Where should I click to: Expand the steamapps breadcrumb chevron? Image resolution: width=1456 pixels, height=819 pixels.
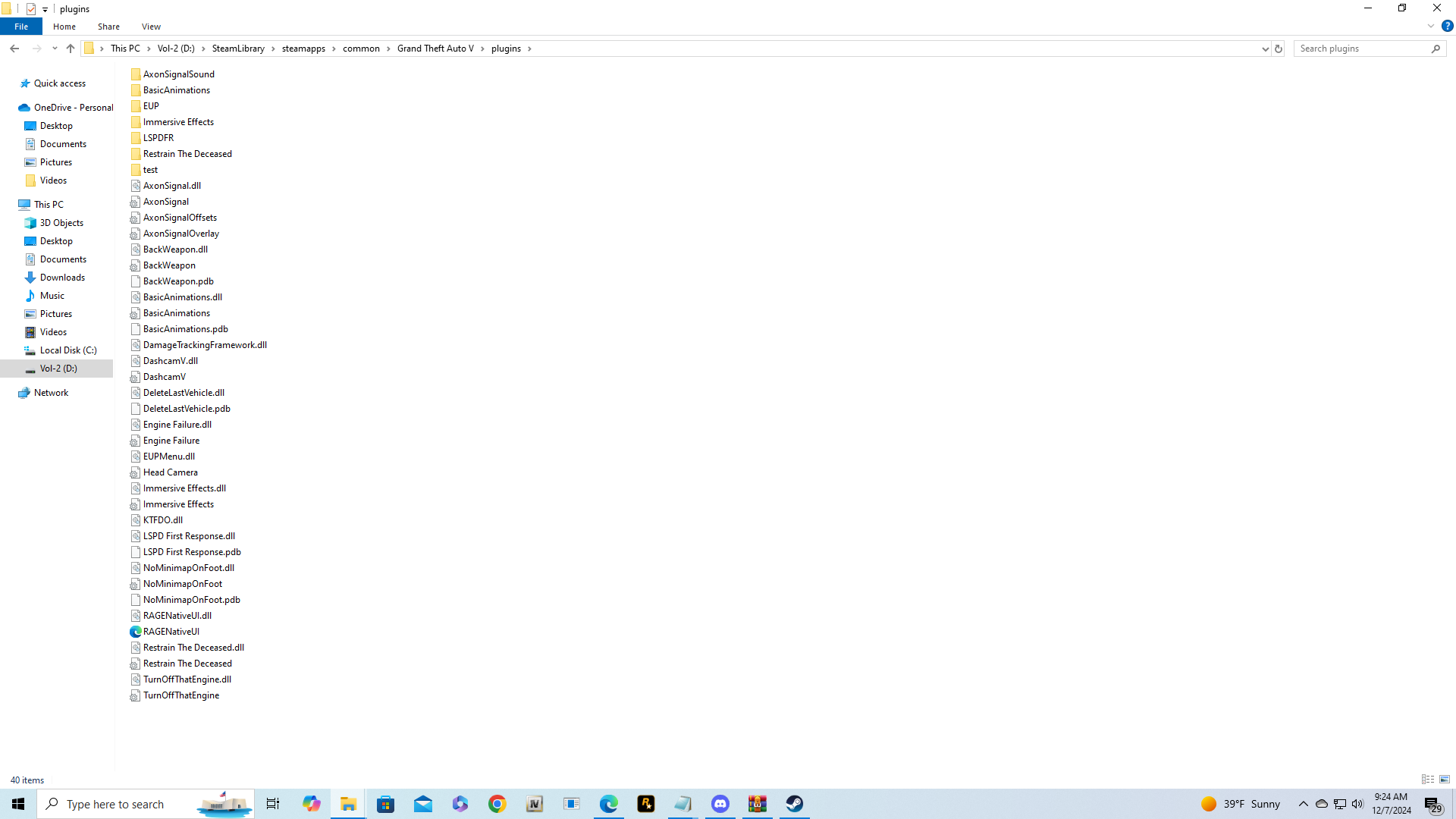coord(334,49)
